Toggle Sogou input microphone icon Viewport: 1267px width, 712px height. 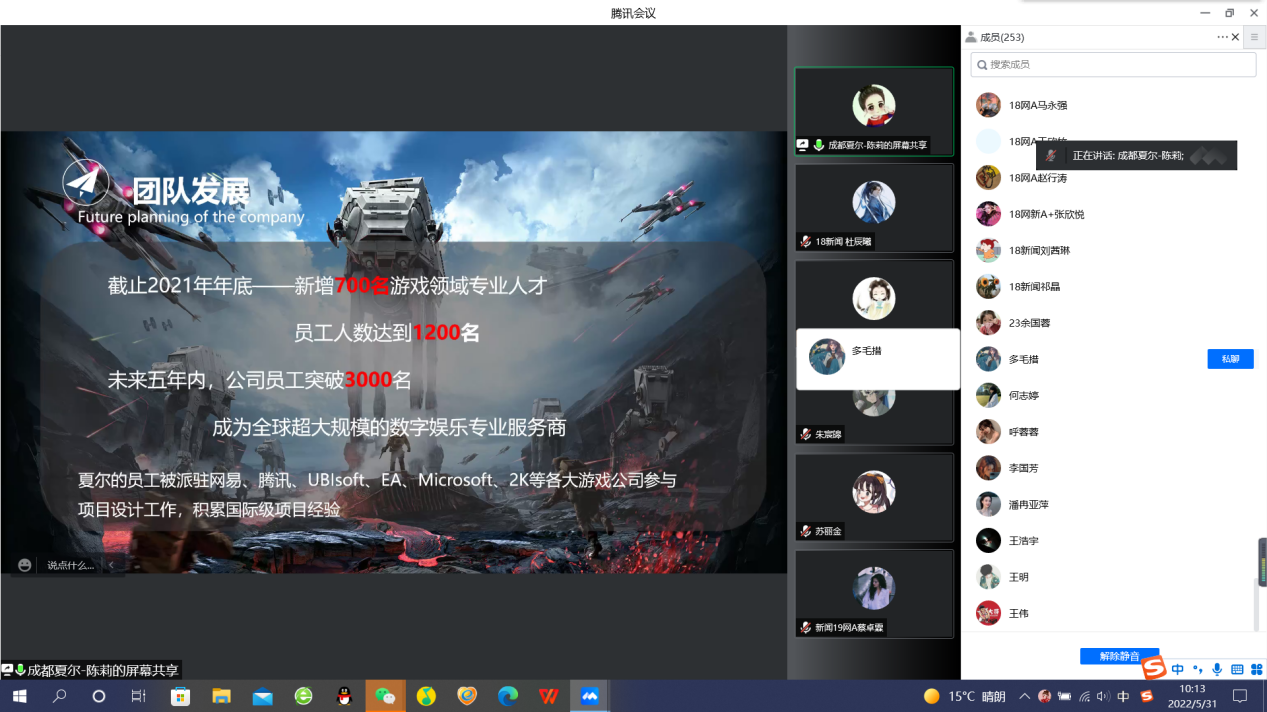coord(1217,669)
